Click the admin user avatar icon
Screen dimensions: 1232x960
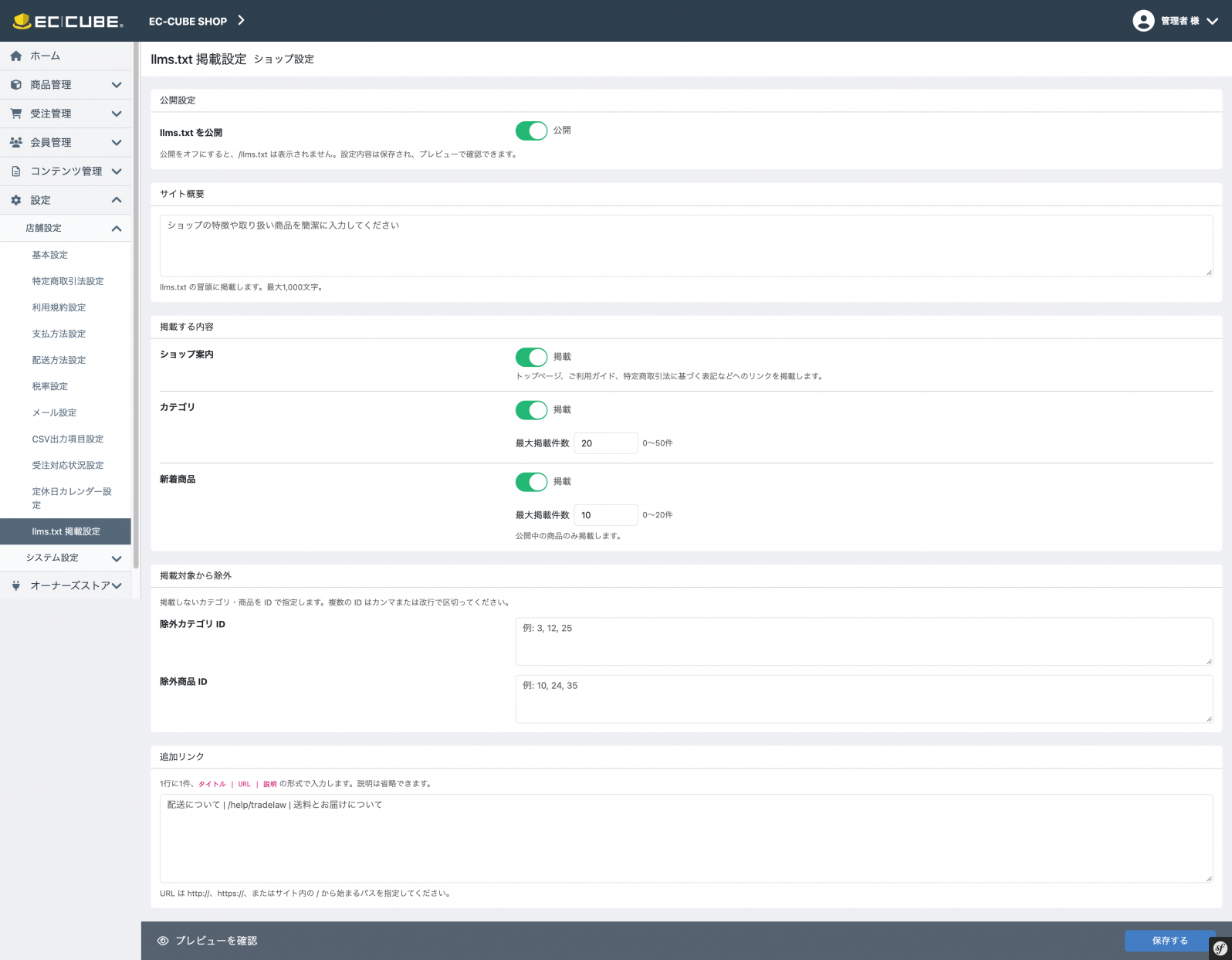point(1143,21)
